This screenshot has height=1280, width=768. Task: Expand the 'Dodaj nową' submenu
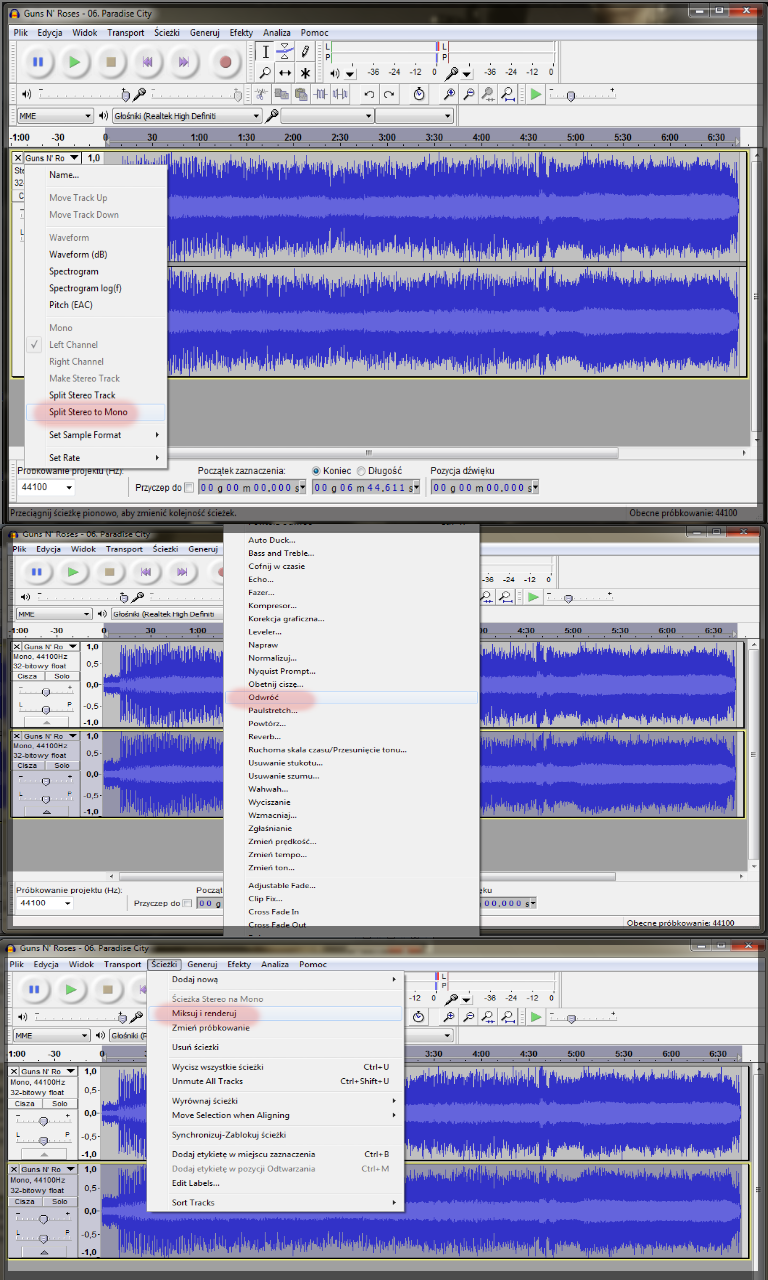click(275, 979)
